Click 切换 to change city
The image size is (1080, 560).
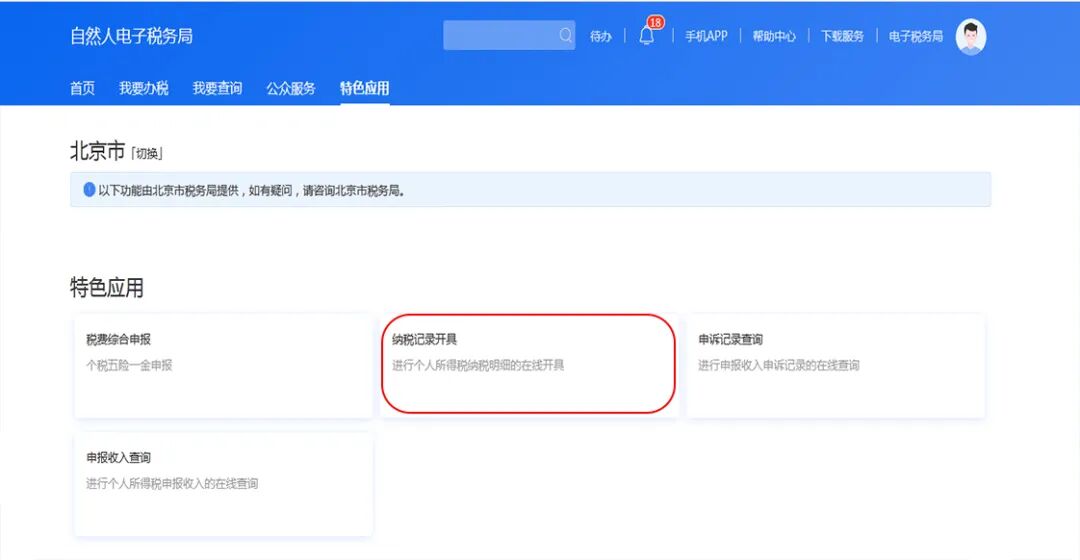147,154
